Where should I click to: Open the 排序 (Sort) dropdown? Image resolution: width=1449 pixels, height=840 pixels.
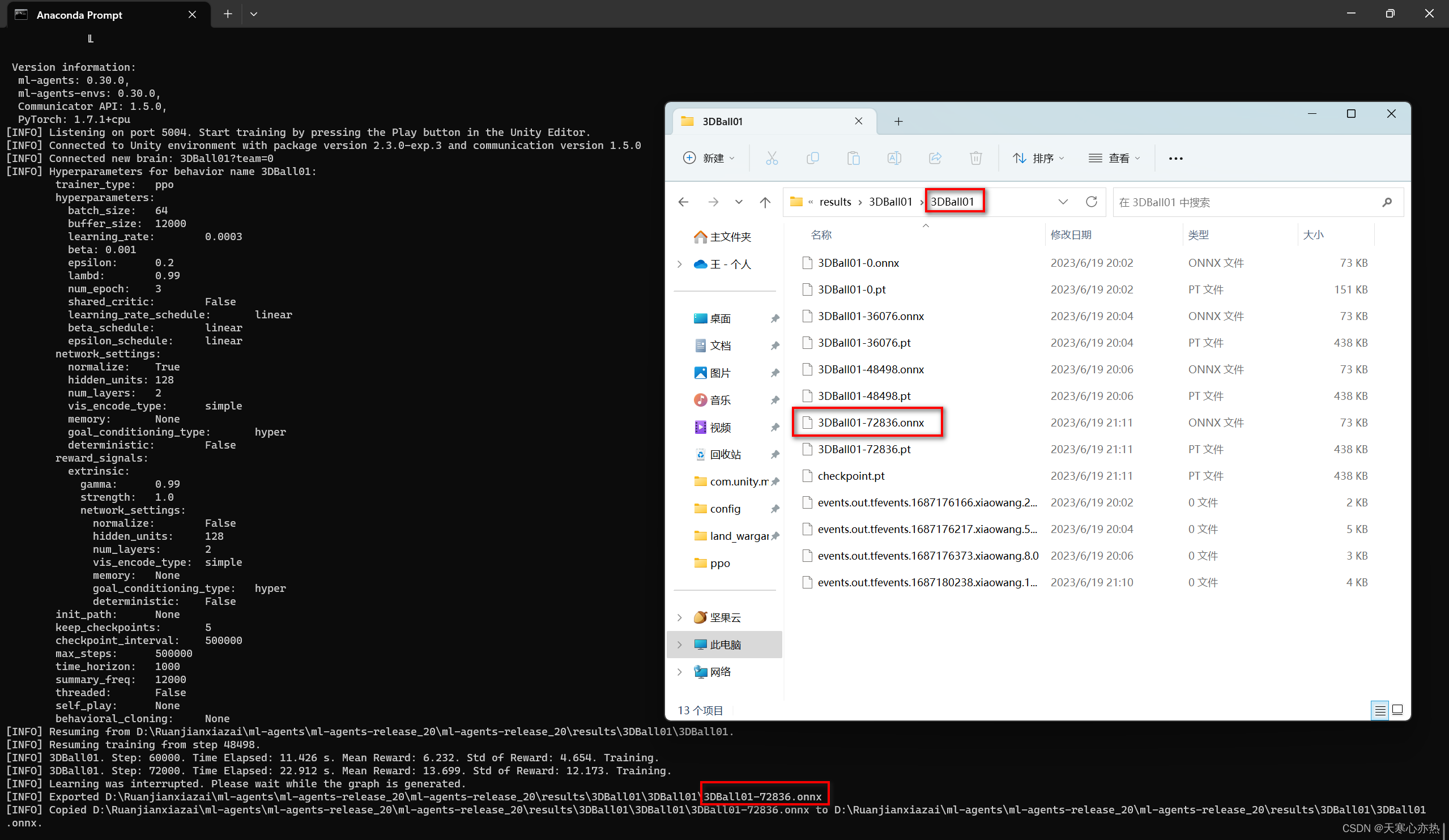pyautogui.click(x=1038, y=158)
